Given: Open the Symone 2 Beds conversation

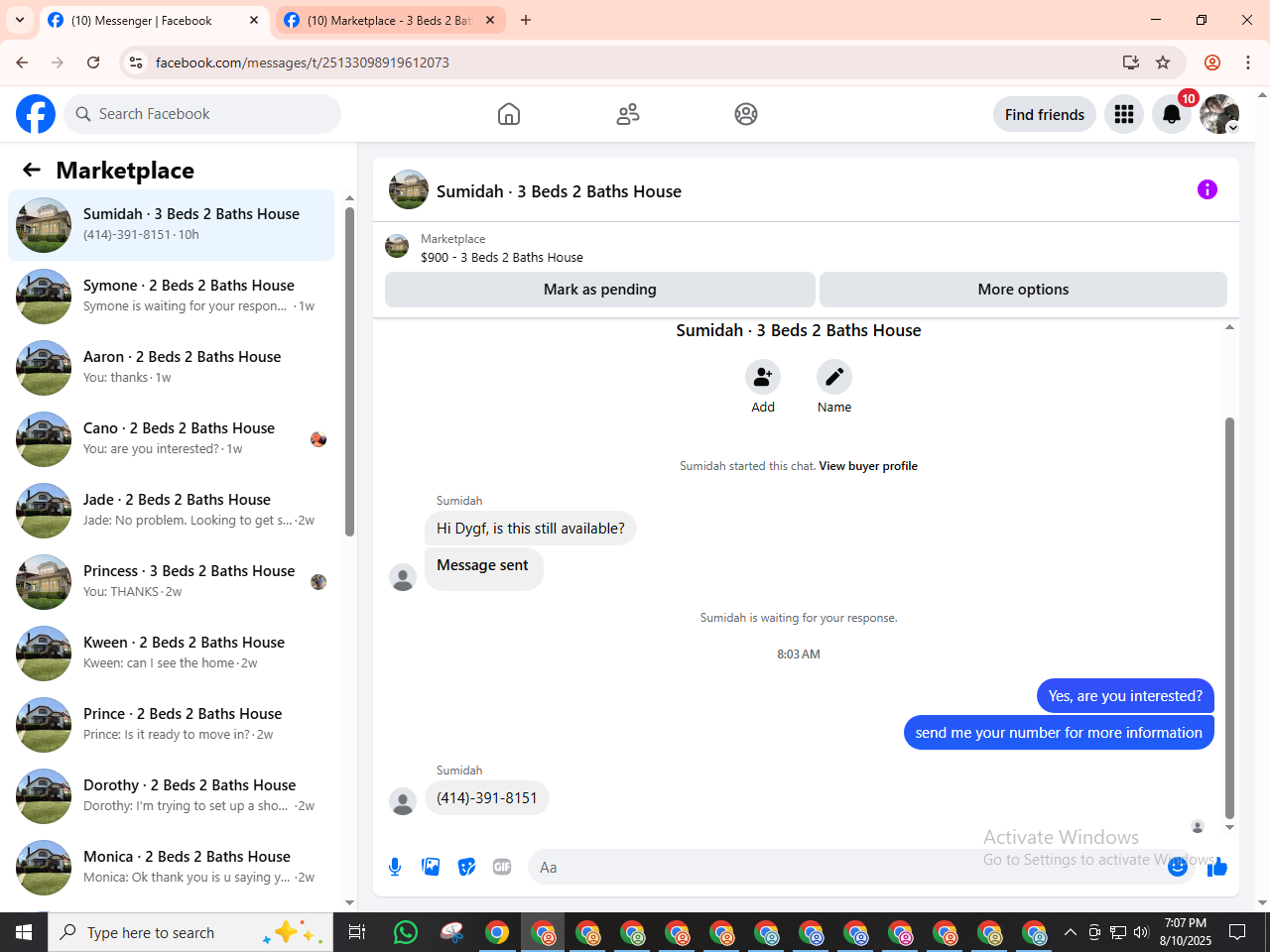Looking at the screenshot, I should coord(171,297).
